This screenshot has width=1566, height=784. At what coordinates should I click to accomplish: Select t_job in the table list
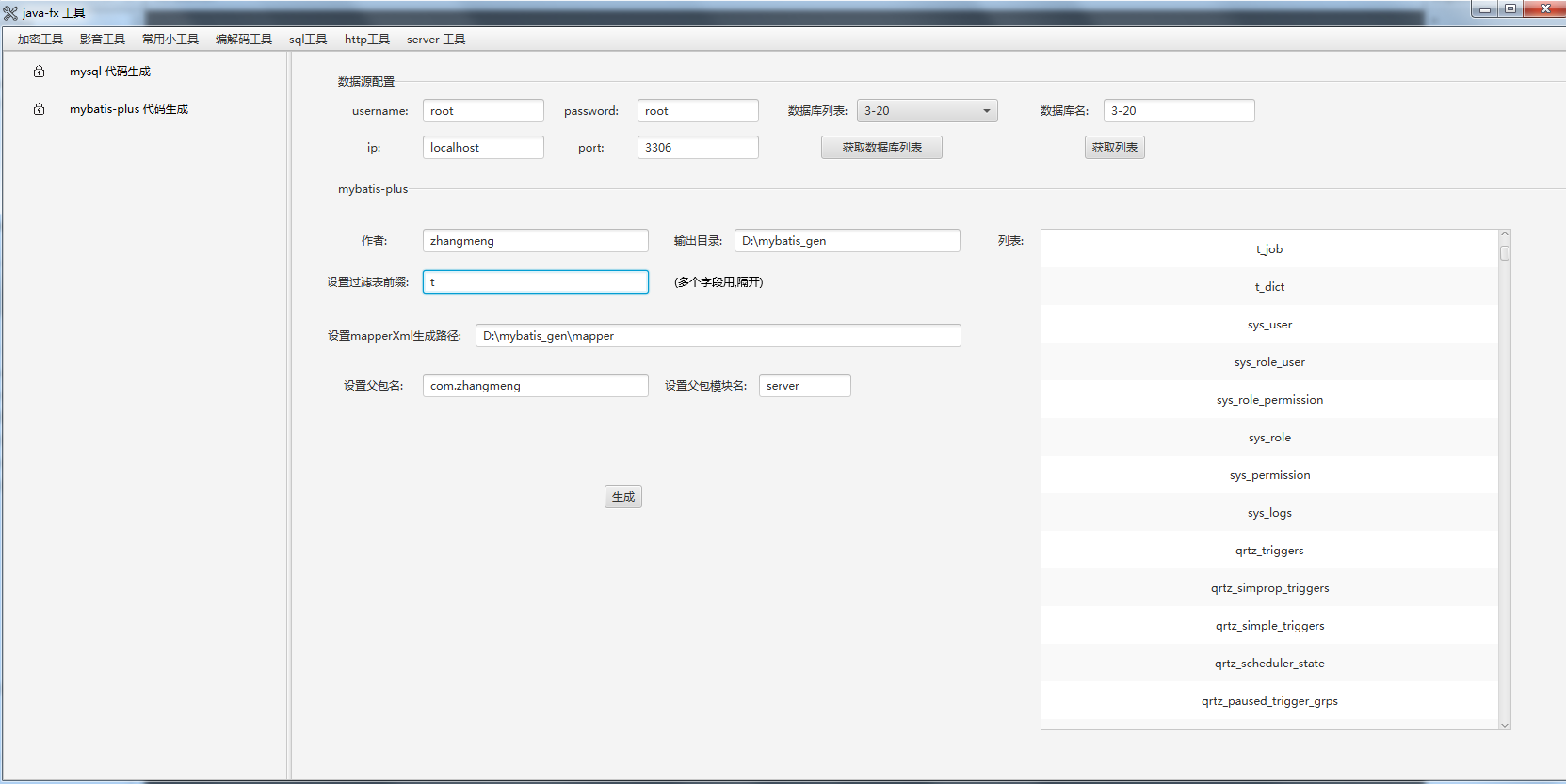tap(1269, 249)
